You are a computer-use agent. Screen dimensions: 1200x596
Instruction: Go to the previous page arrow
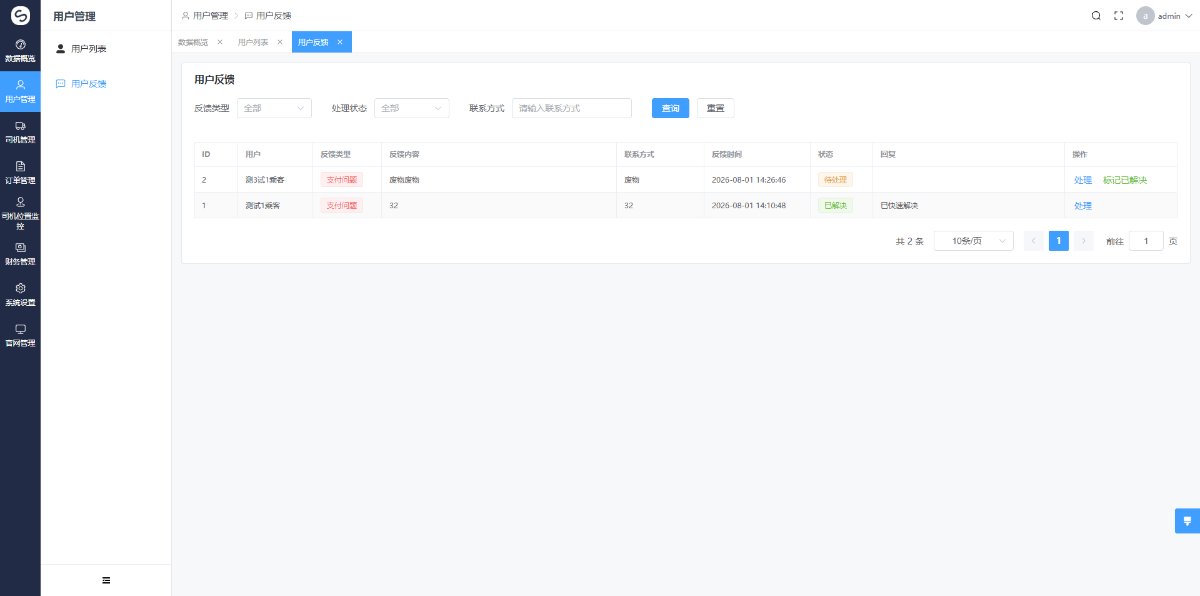point(1034,241)
